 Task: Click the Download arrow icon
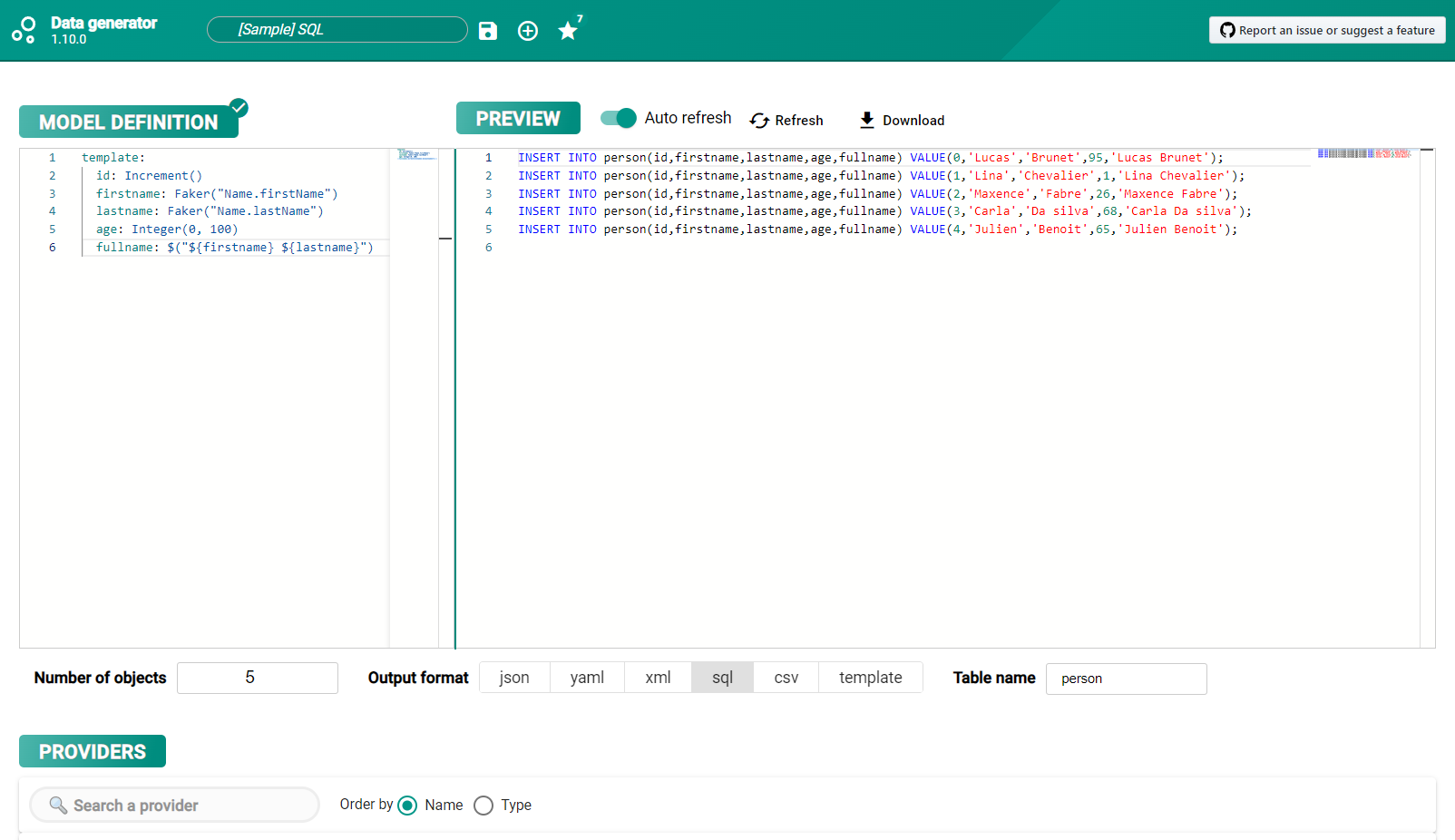tap(867, 120)
